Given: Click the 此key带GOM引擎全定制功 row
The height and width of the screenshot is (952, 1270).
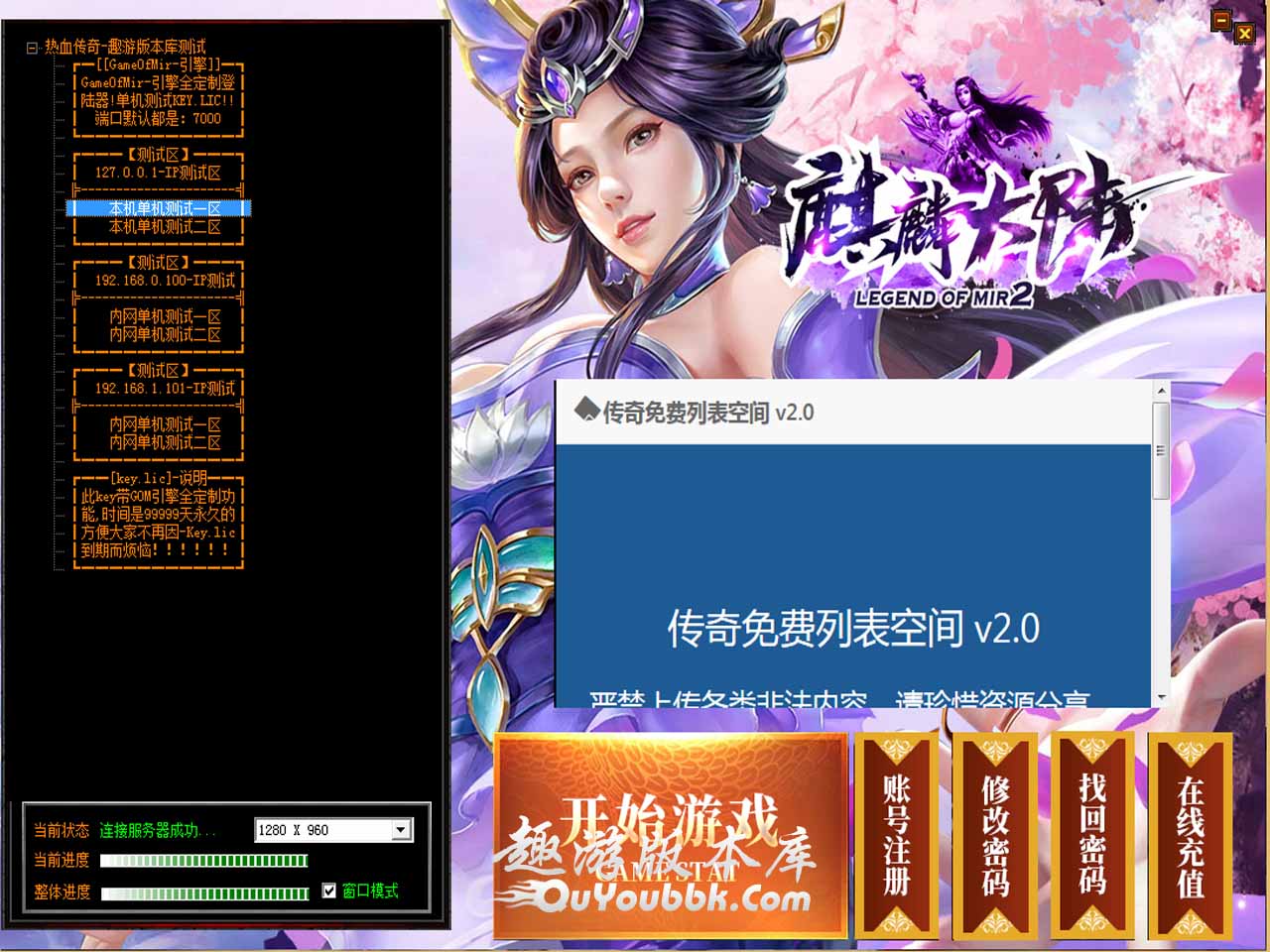Looking at the screenshot, I should click(159, 496).
